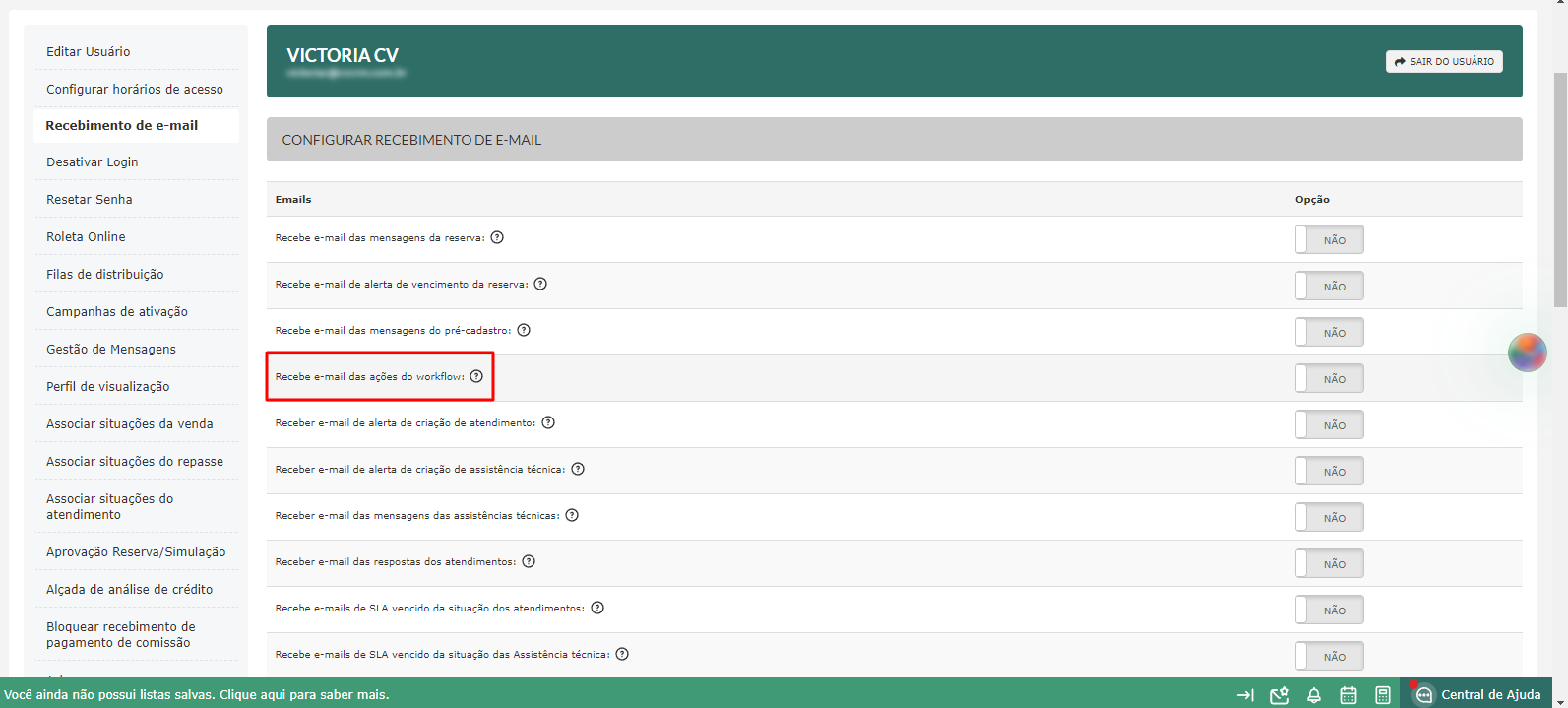Screen dimensions: 1568x708
Task: Click help icon beside 'ações do workflow'
Action: [476, 376]
